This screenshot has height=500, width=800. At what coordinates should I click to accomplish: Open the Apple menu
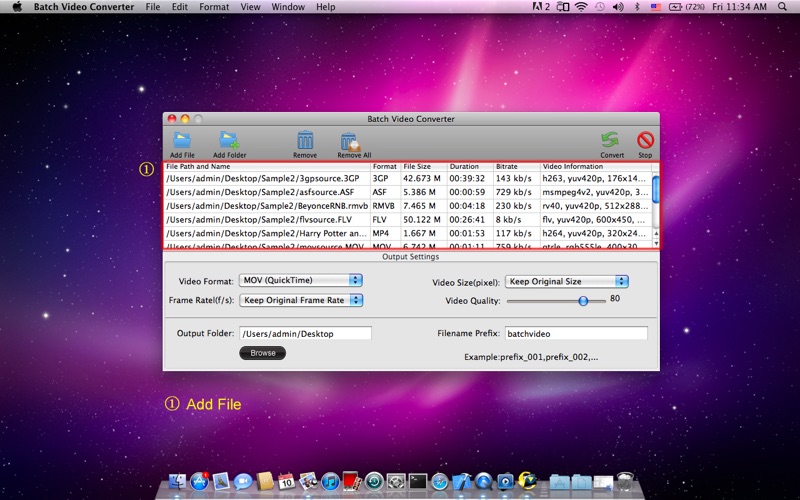[17, 7]
